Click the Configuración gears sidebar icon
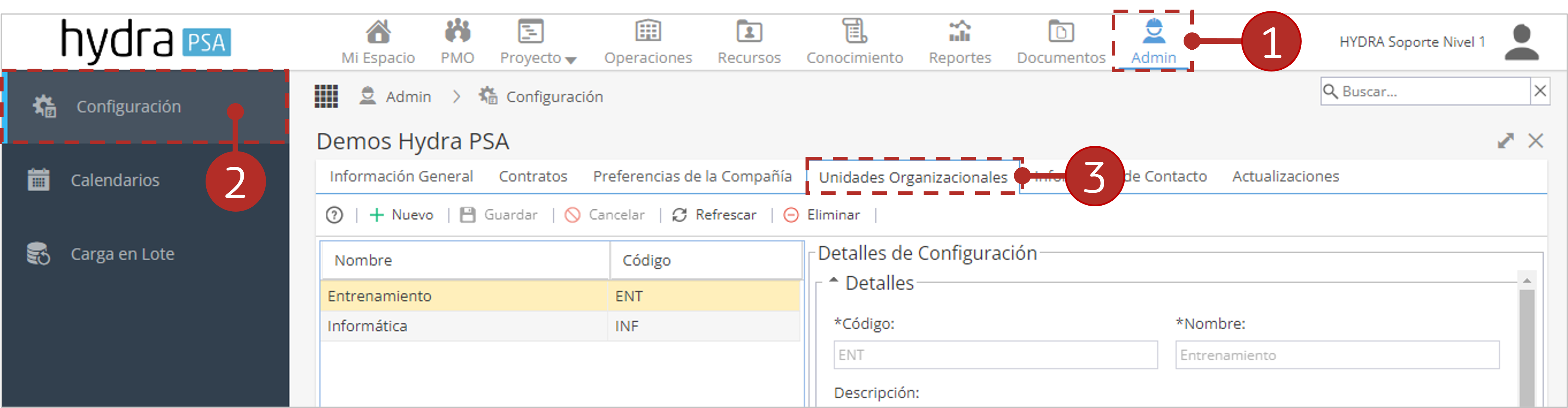 point(44,106)
